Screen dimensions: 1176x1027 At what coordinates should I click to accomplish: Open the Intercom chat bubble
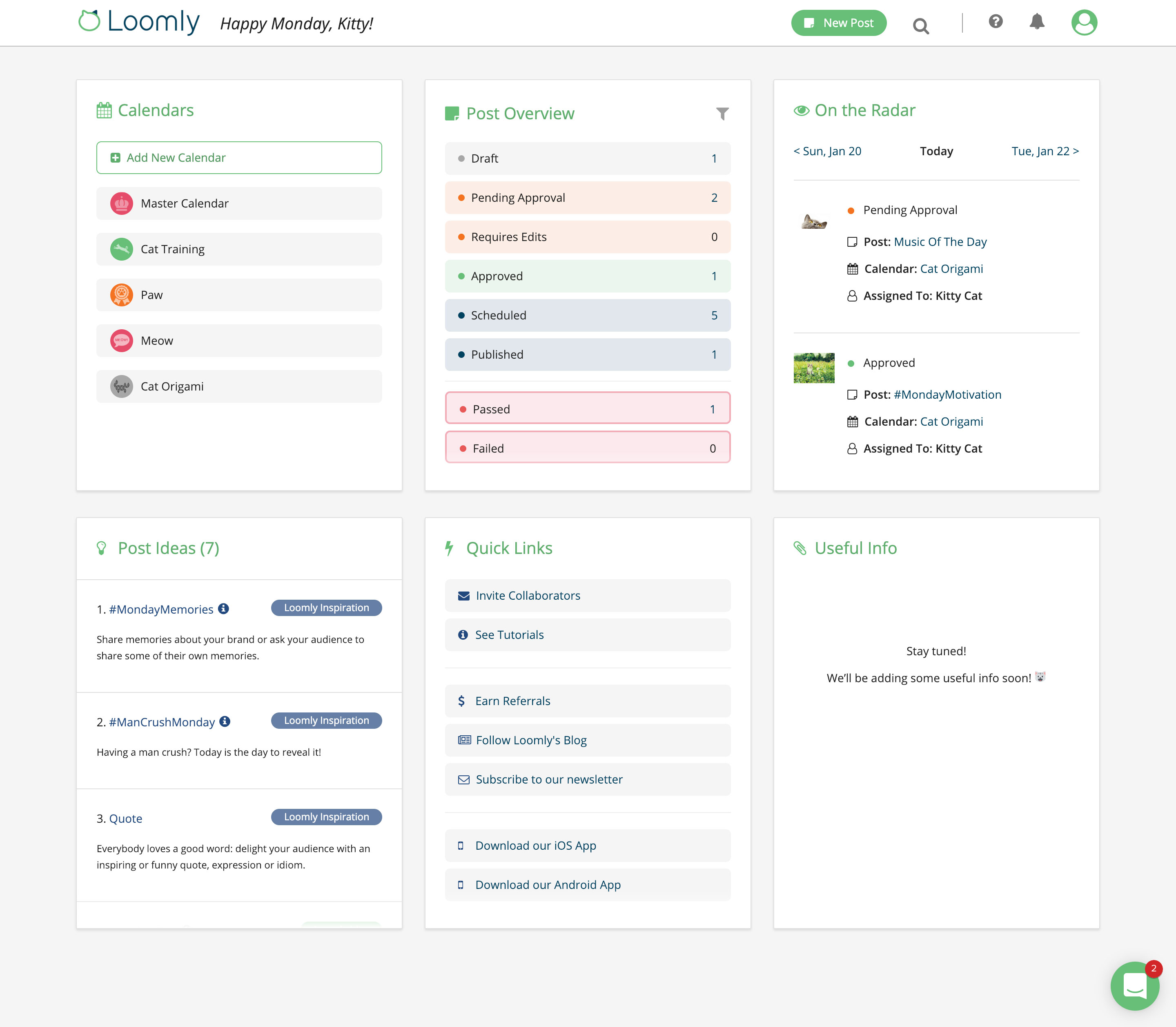(1135, 986)
